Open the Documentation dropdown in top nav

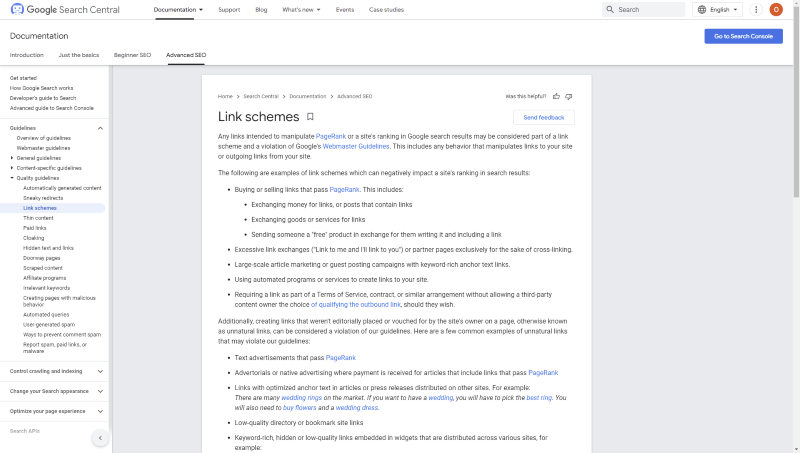178,9
